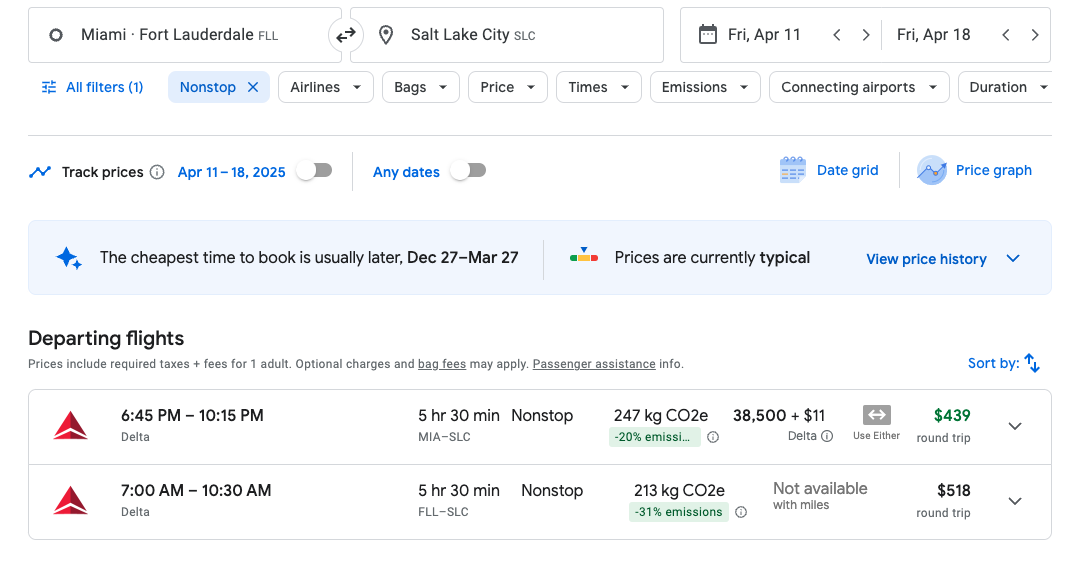The width and height of the screenshot is (1073, 565).
Task: Edit the Miami · Fort Lauderdale origin field
Action: (x=185, y=35)
